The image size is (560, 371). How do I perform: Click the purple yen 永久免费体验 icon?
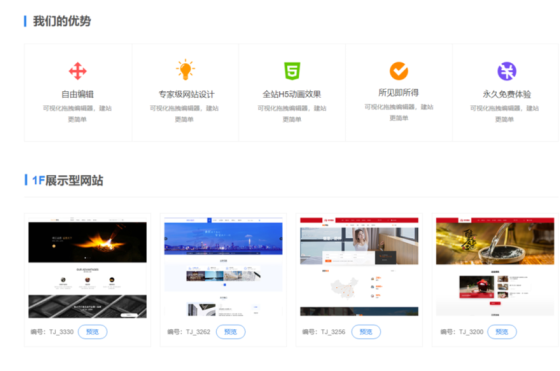(x=506, y=71)
